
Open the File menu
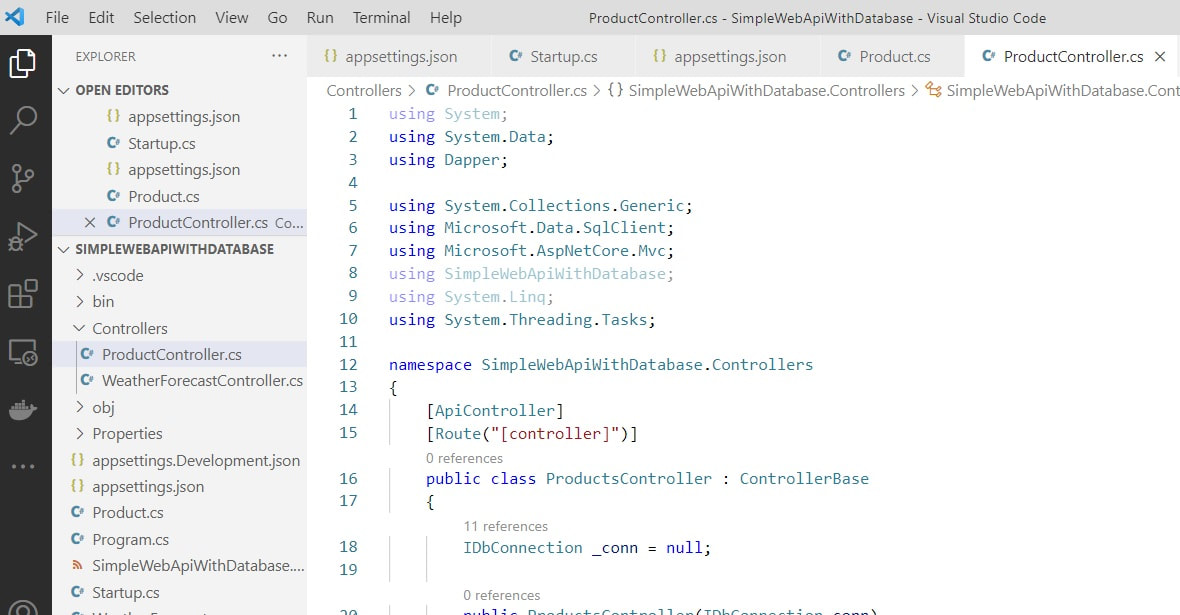[x=57, y=17]
